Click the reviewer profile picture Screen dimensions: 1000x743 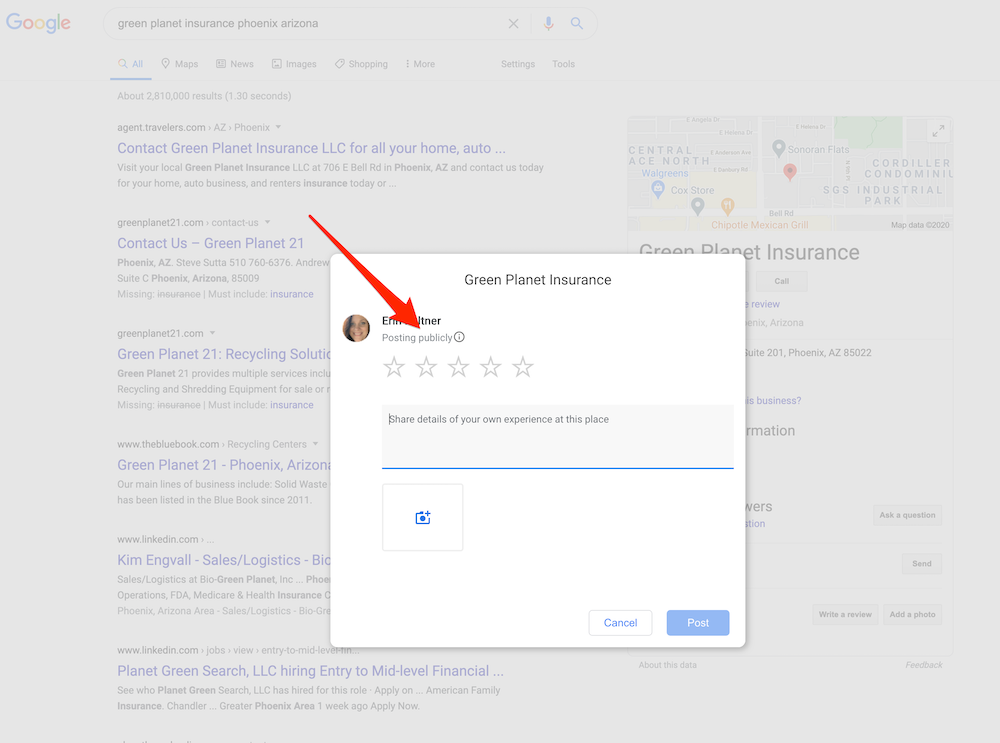tap(357, 328)
